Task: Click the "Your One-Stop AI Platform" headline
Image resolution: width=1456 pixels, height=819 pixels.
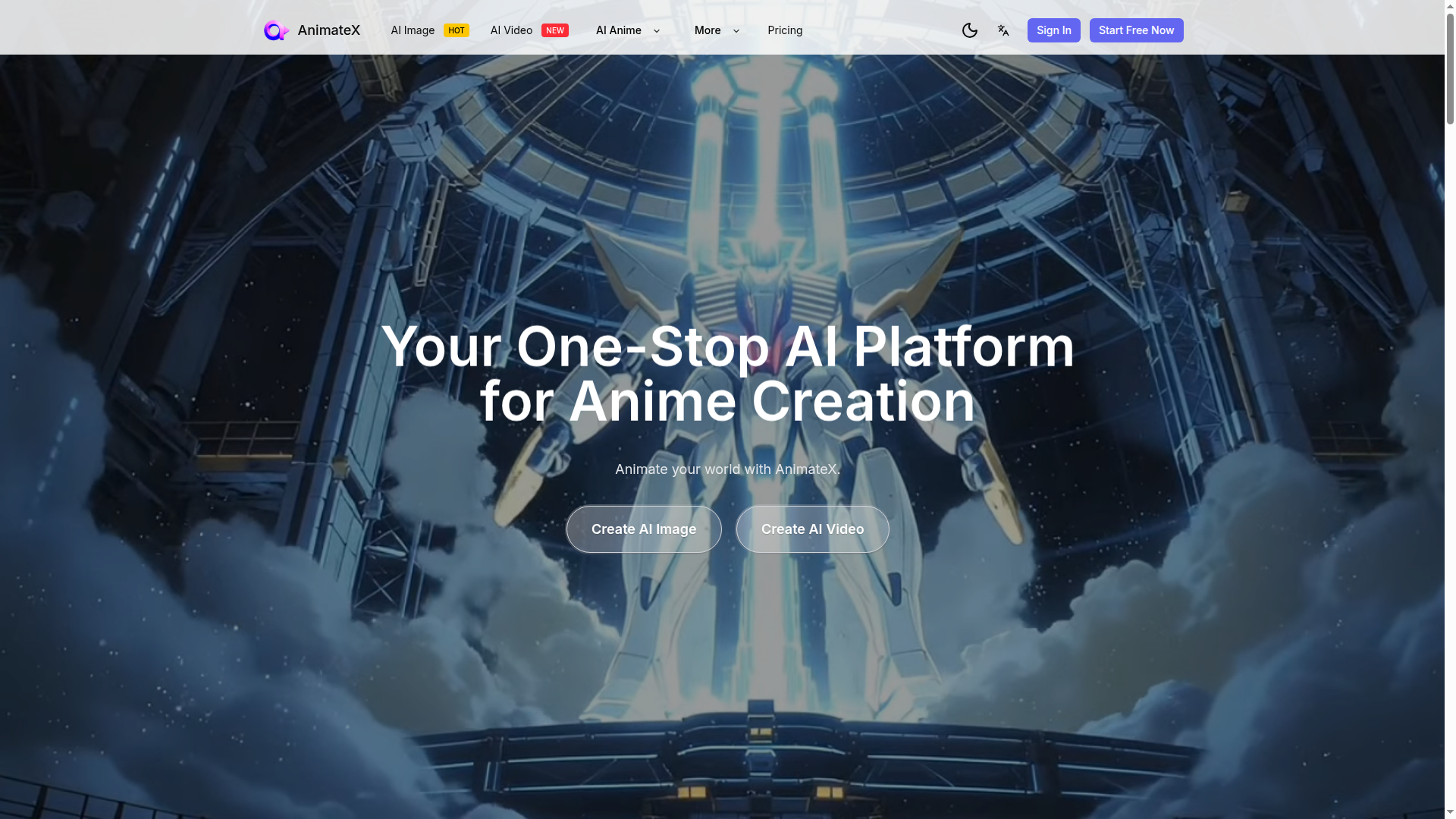Action: [728, 347]
